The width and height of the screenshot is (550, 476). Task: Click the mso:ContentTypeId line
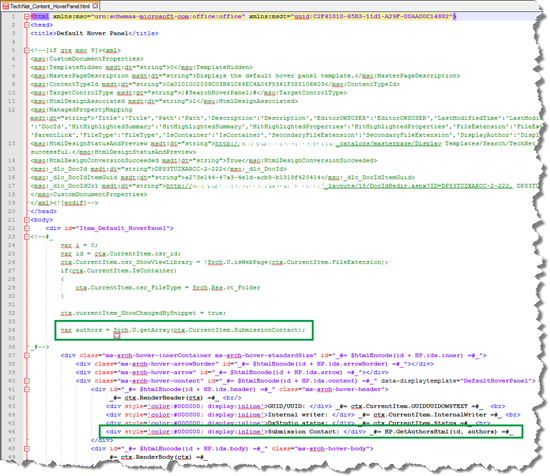215,84
